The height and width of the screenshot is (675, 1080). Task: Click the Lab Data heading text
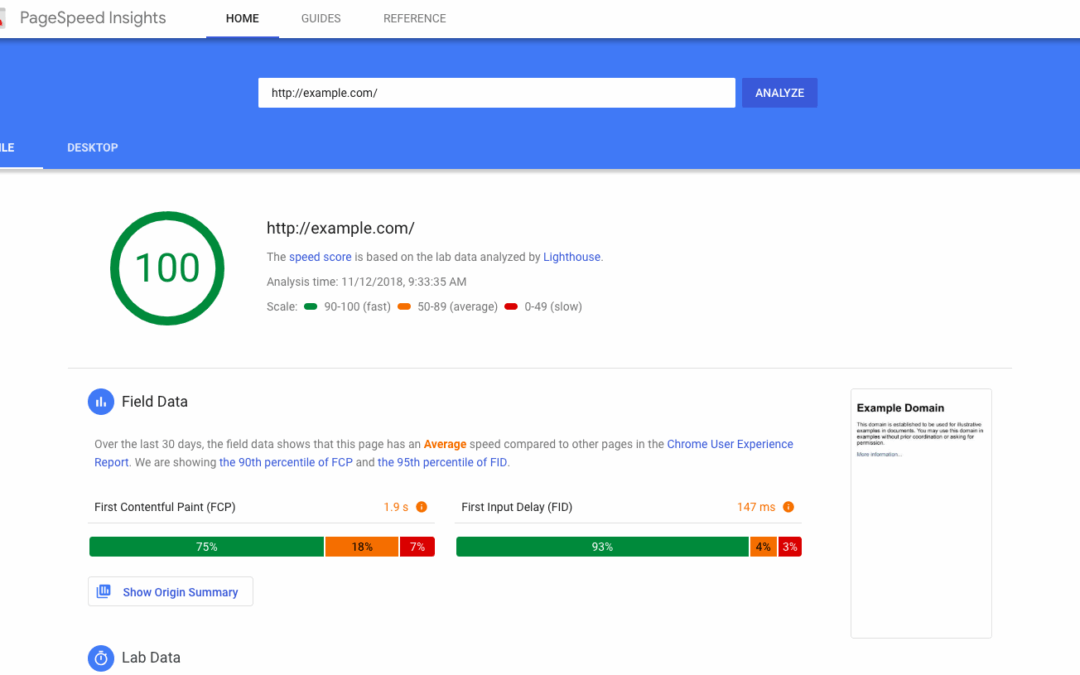coord(151,658)
